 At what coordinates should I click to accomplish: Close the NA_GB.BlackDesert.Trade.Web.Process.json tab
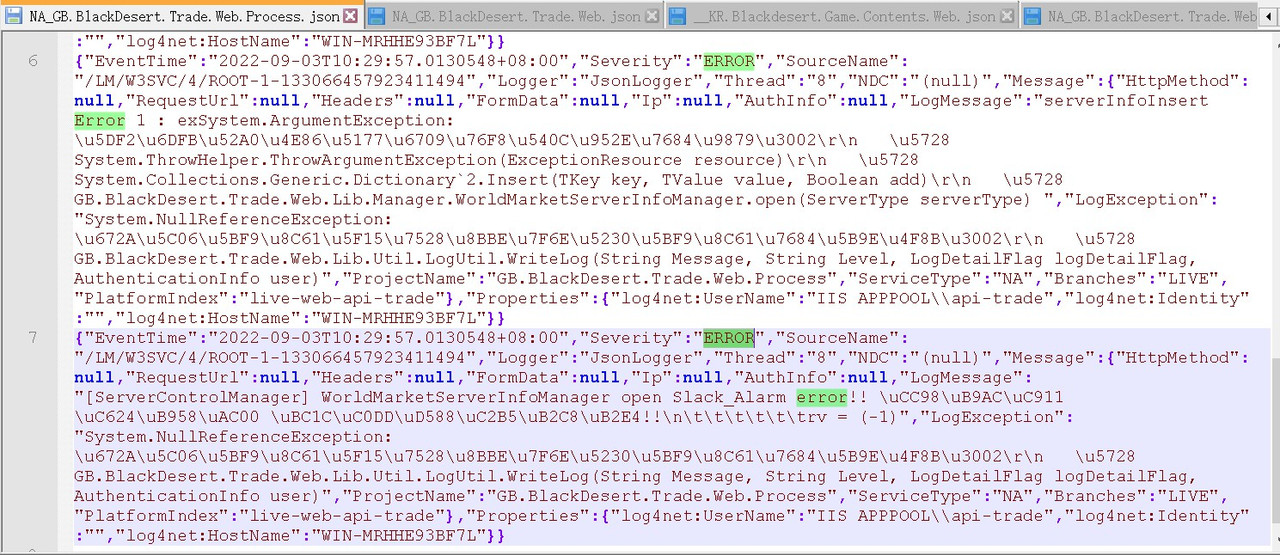pyautogui.click(x=351, y=16)
